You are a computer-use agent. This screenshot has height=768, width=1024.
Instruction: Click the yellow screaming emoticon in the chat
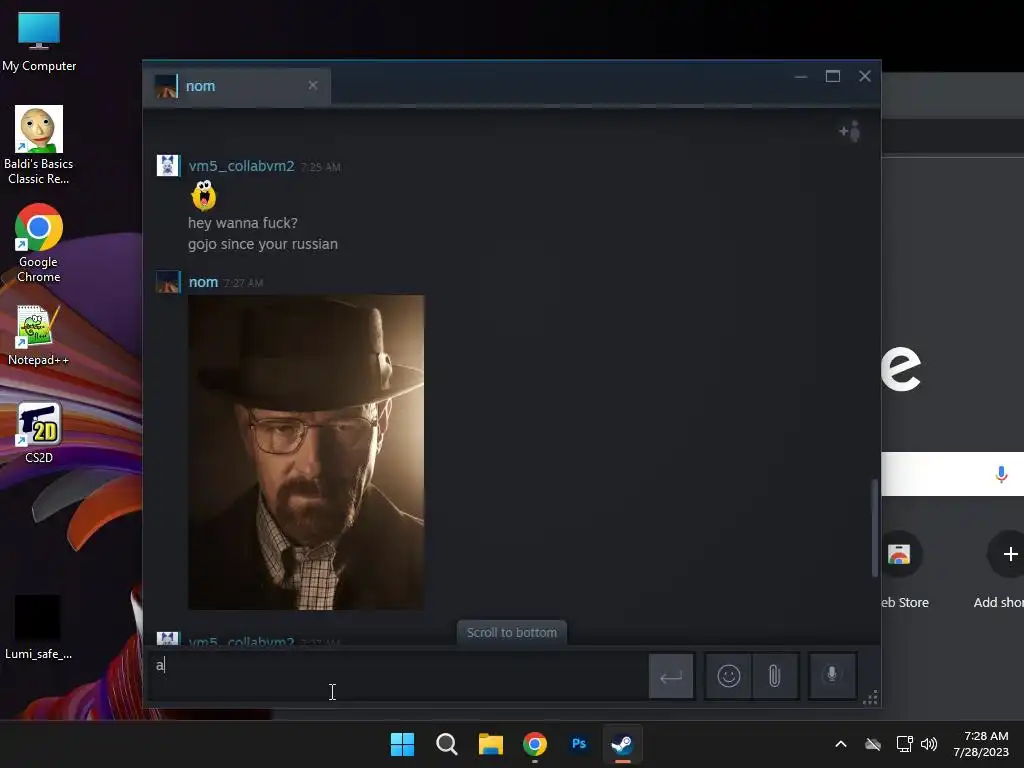click(x=204, y=195)
